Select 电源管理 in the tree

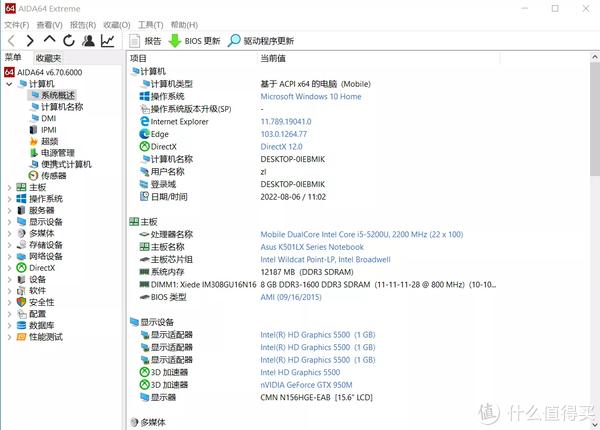pos(52,153)
